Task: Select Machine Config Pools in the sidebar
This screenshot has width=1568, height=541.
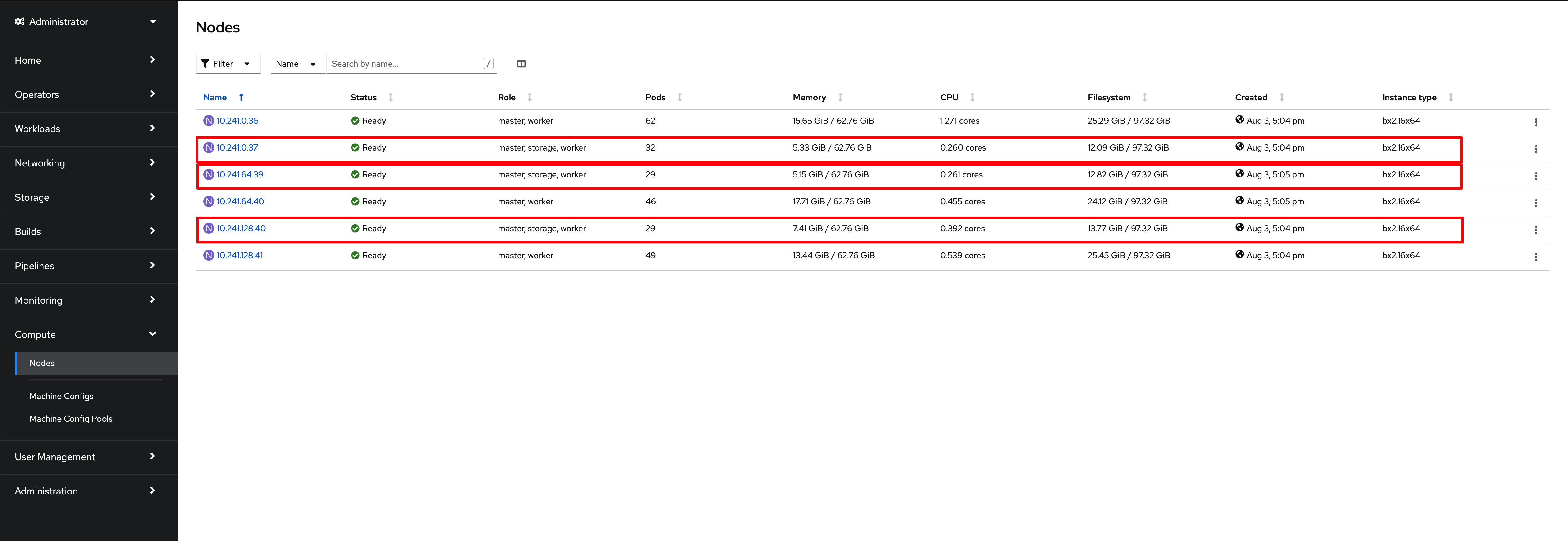Action: (71, 419)
